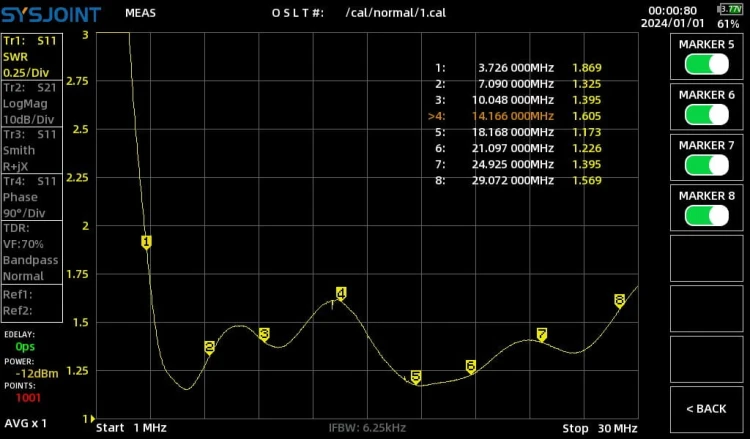
Task: Change the POINTS 1001 value
Action: (28, 397)
